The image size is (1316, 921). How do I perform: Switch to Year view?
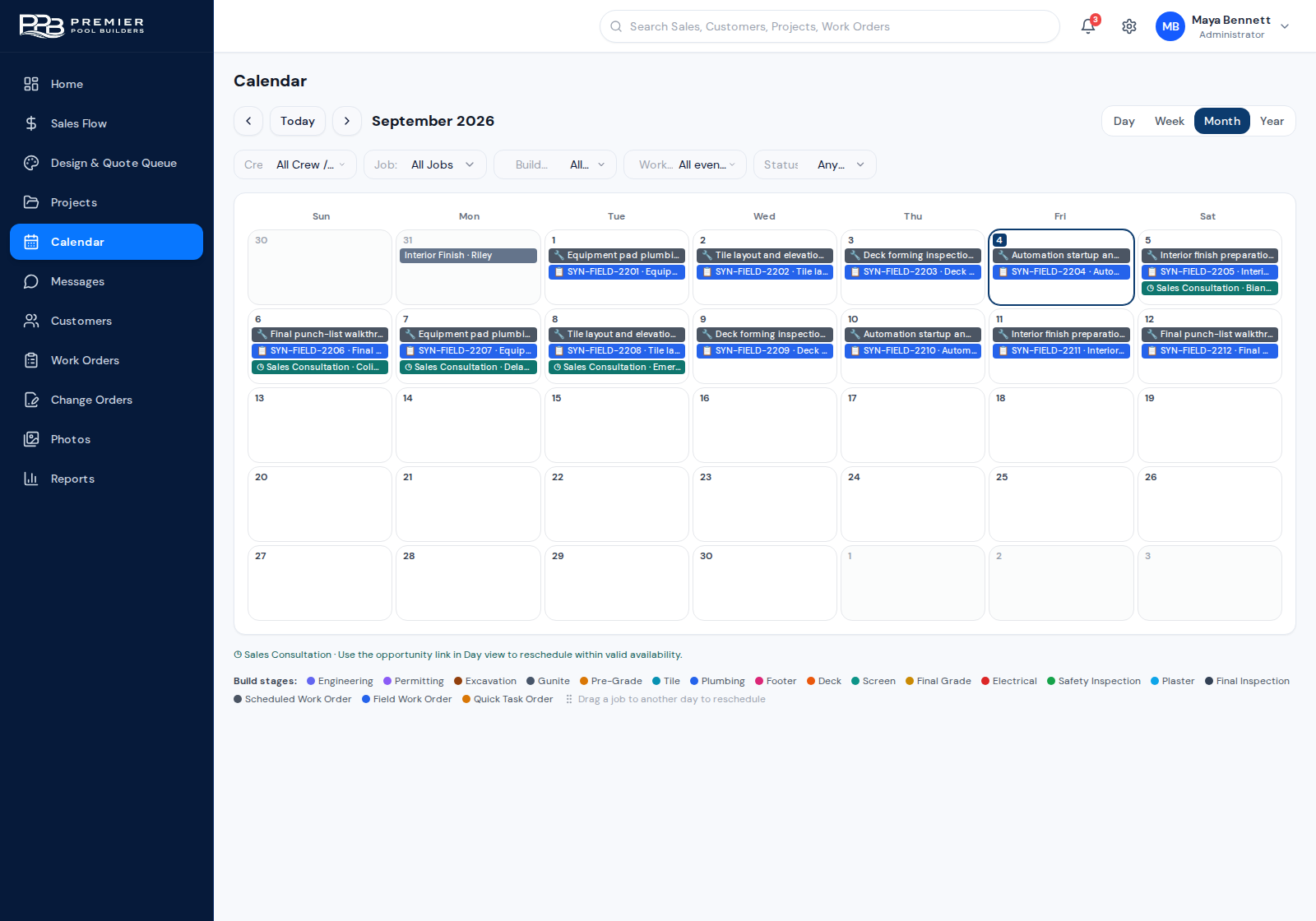[1272, 121]
